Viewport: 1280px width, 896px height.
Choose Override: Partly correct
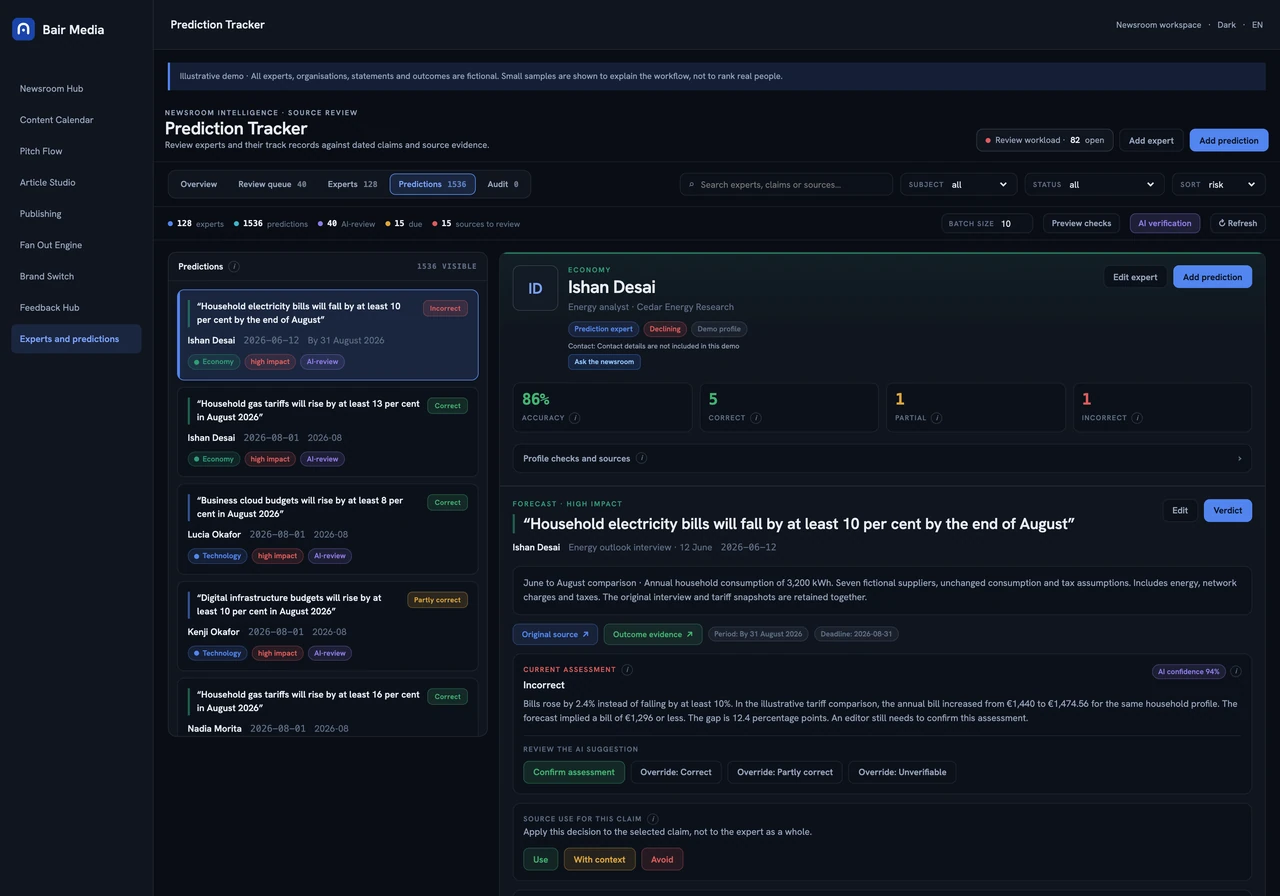tap(785, 772)
